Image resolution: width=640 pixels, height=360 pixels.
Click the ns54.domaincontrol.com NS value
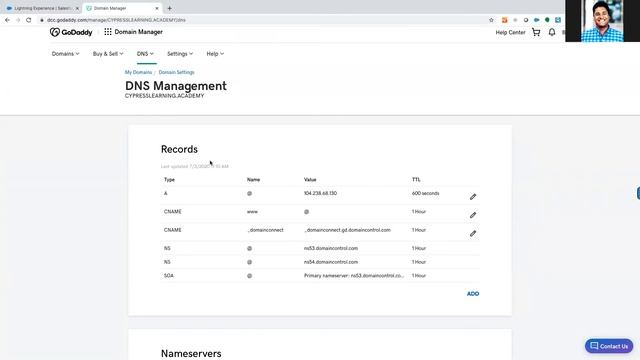pyautogui.click(x=331, y=262)
